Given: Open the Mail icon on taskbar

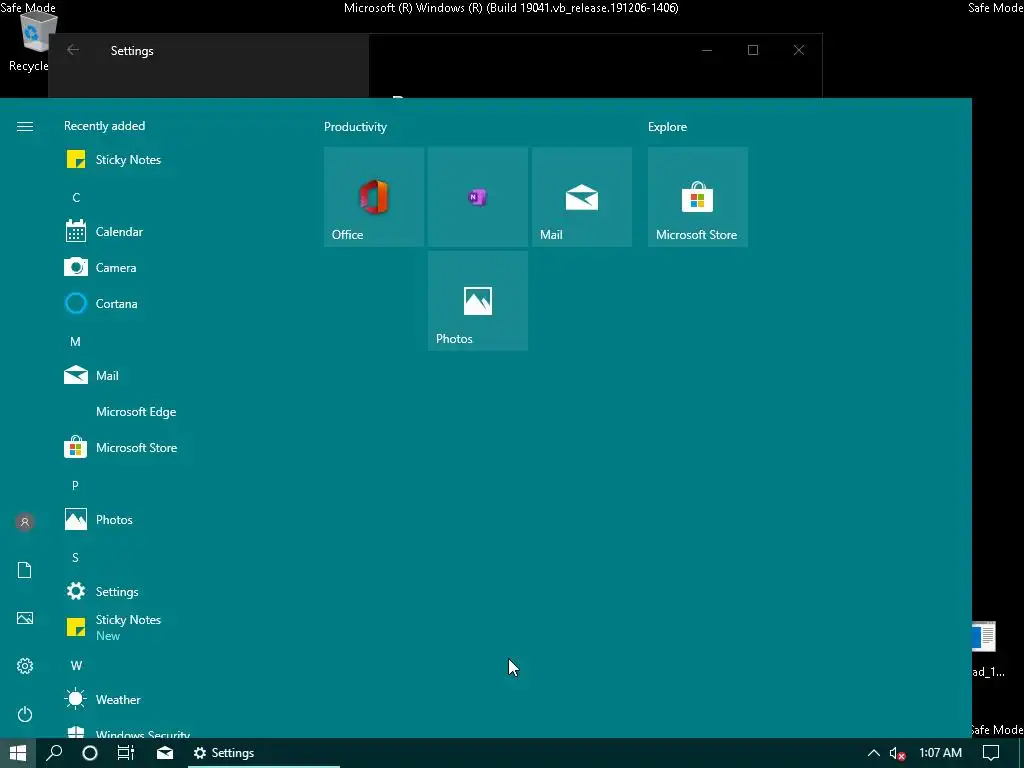Looking at the screenshot, I should coord(165,753).
